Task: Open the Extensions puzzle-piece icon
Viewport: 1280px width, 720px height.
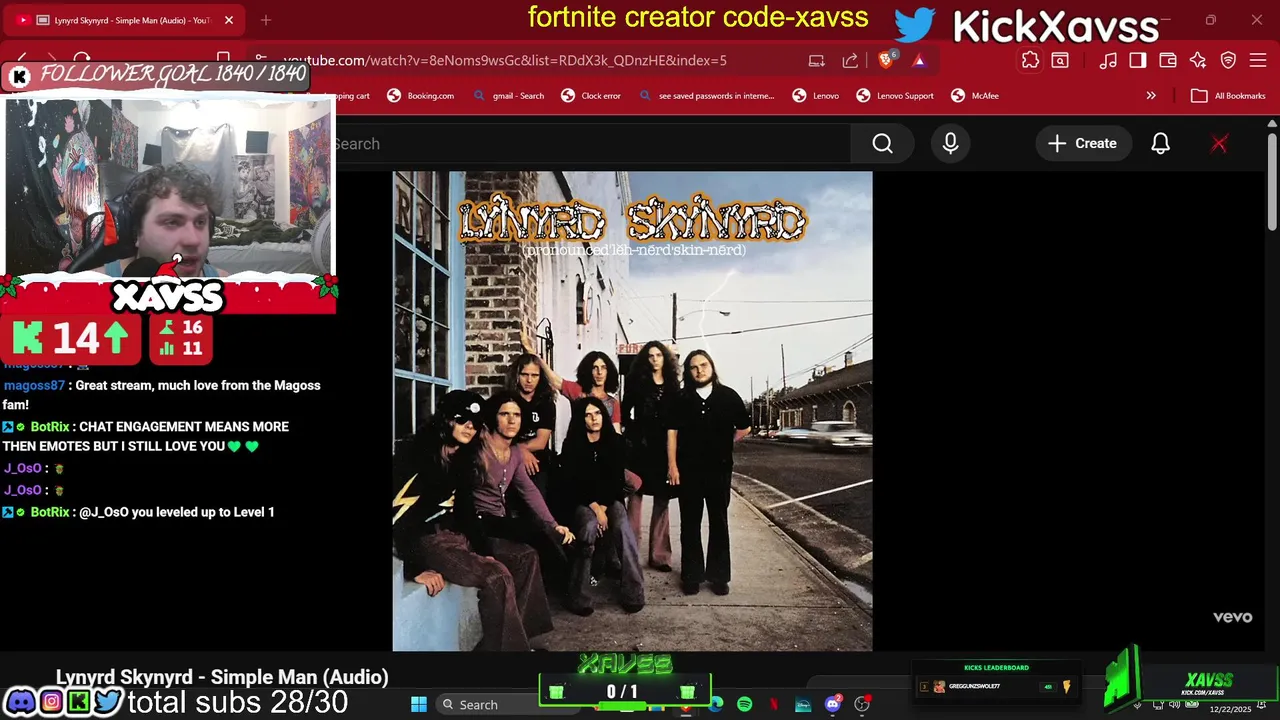Action: point(1030,60)
